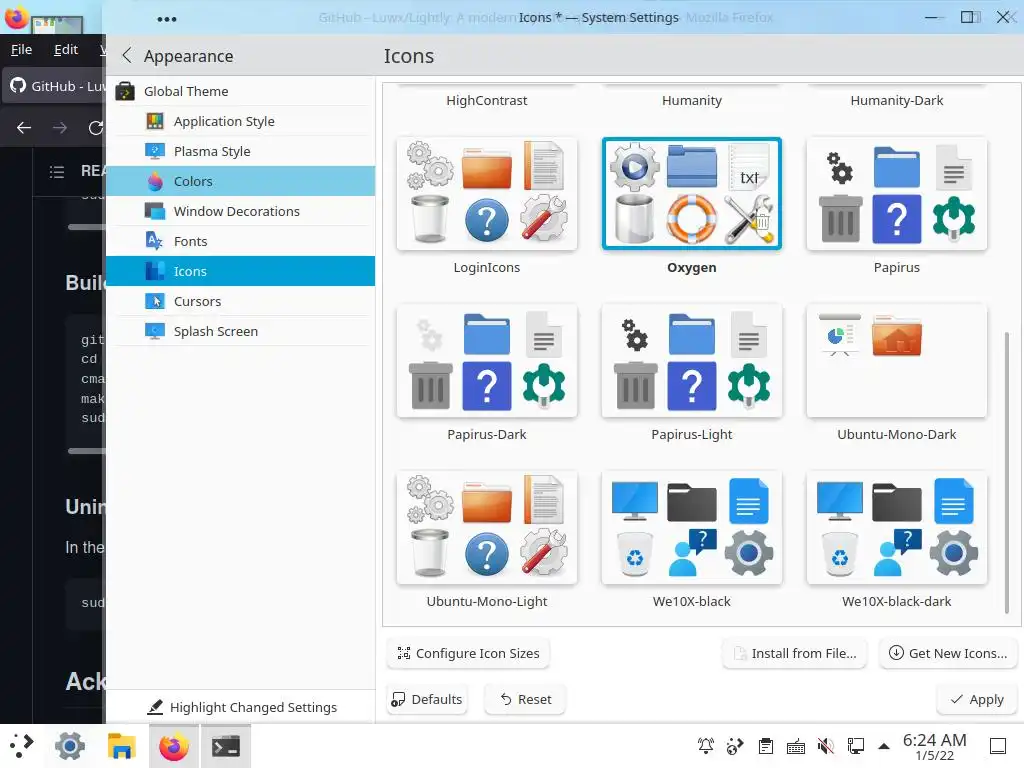Click the Fonts sidebar icon
This screenshot has height=768, width=1024.
[155, 242]
